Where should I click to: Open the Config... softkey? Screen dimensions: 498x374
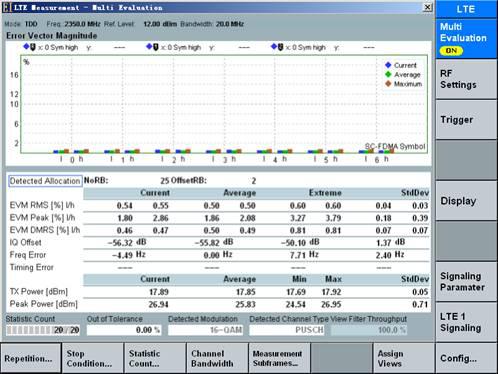tap(466, 359)
